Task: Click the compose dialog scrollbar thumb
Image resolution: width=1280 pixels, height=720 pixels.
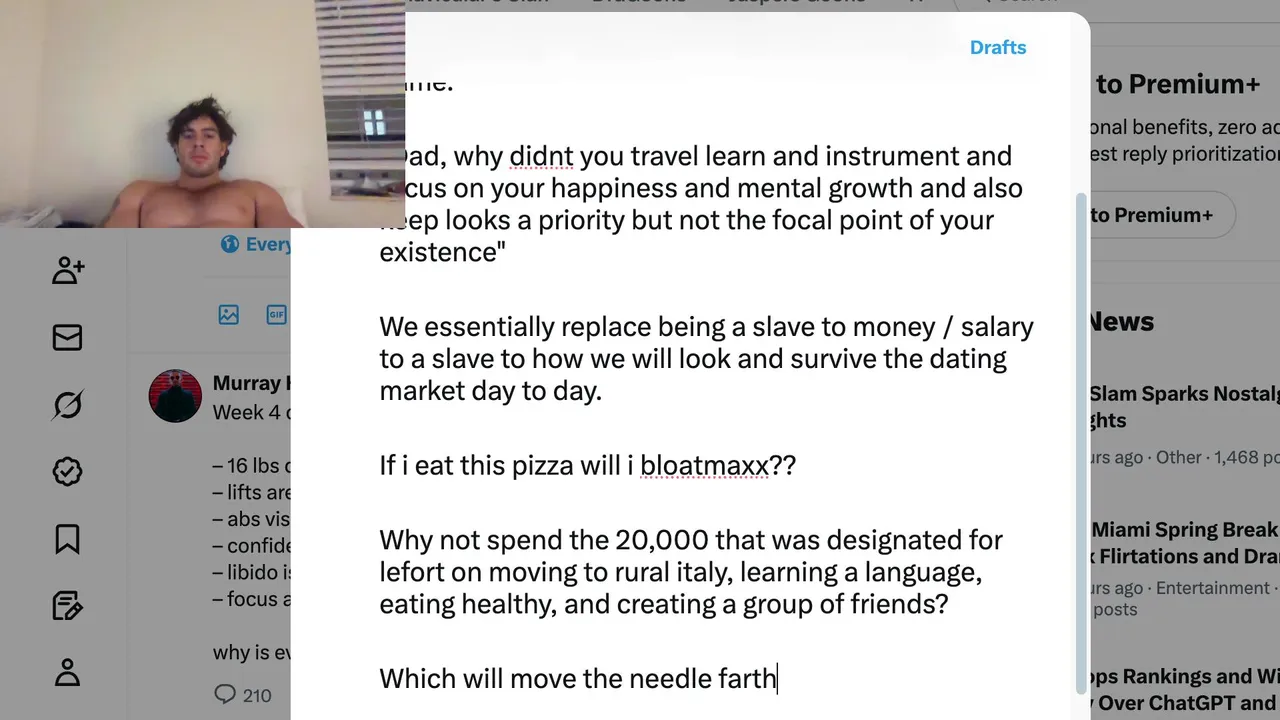Action: pyautogui.click(x=1079, y=440)
